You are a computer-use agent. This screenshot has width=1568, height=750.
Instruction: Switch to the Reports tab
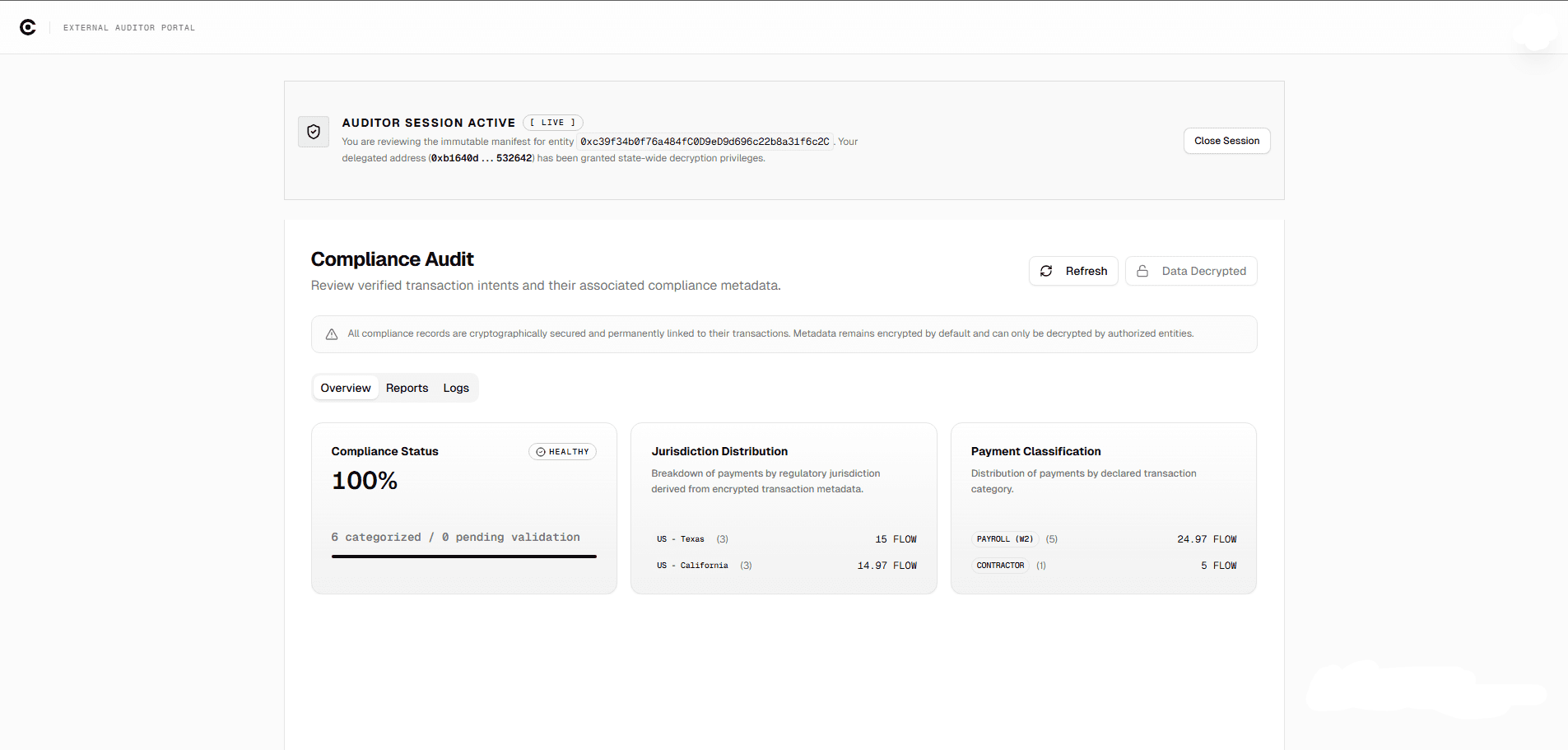click(407, 387)
